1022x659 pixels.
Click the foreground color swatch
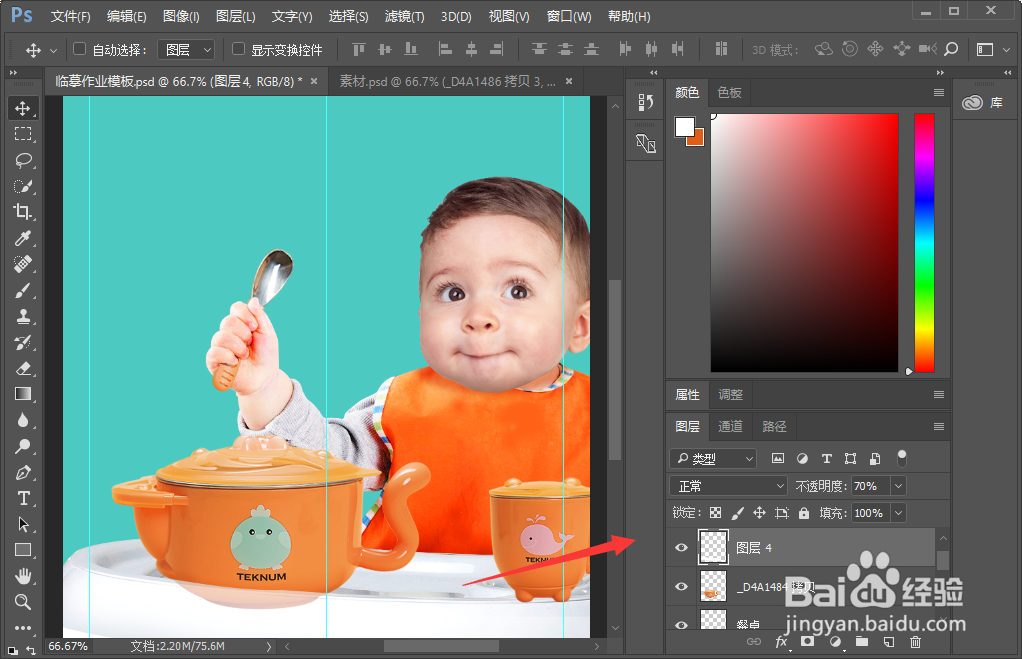684,126
